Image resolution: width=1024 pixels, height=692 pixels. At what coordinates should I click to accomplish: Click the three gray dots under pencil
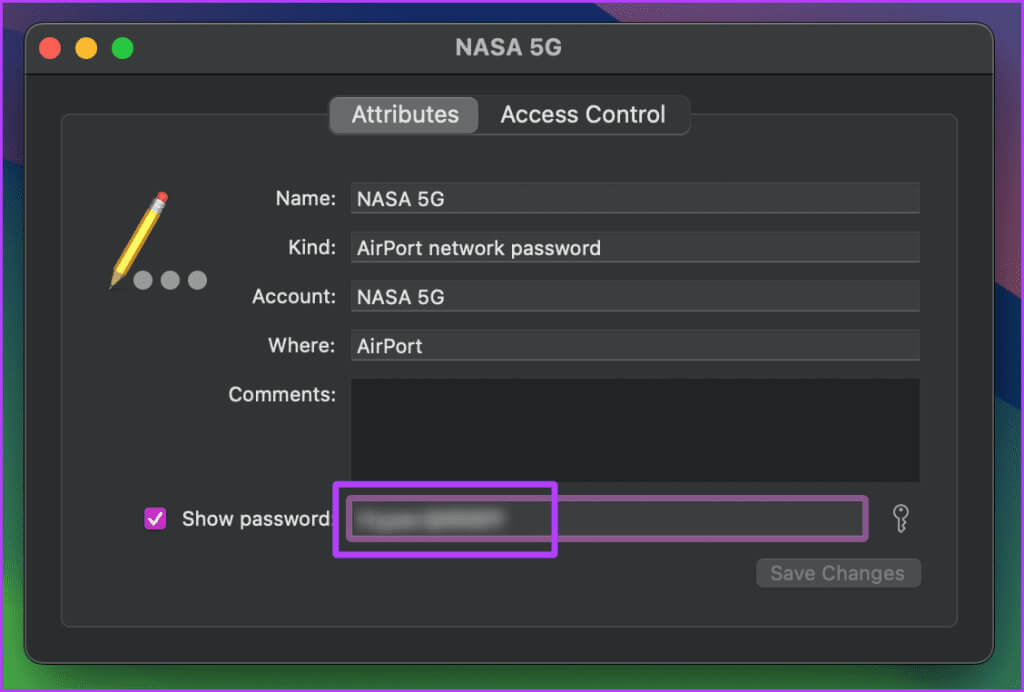click(x=170, y=280)
